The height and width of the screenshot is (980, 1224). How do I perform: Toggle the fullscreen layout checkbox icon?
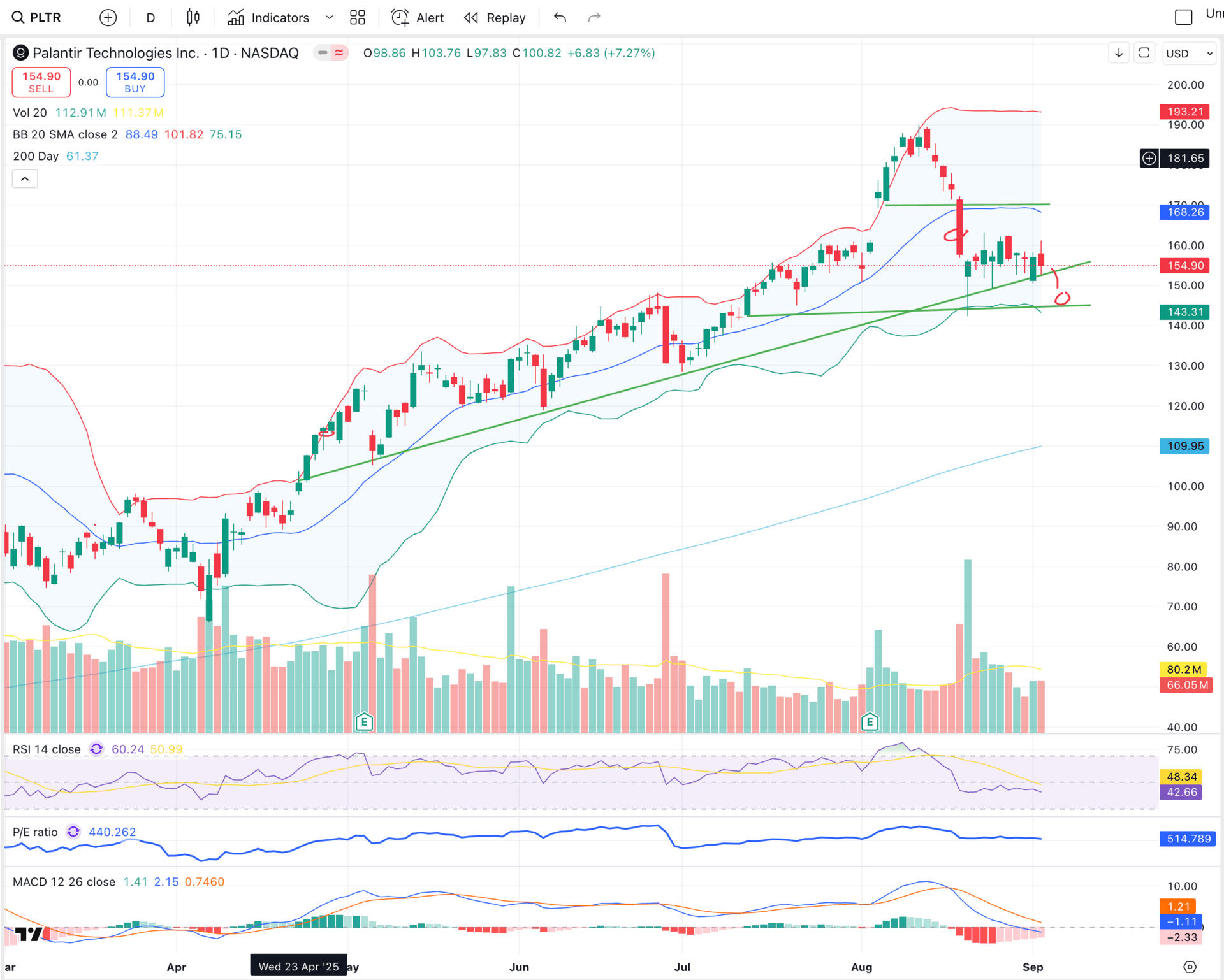pyautogui.click(x=1183, y=18)
